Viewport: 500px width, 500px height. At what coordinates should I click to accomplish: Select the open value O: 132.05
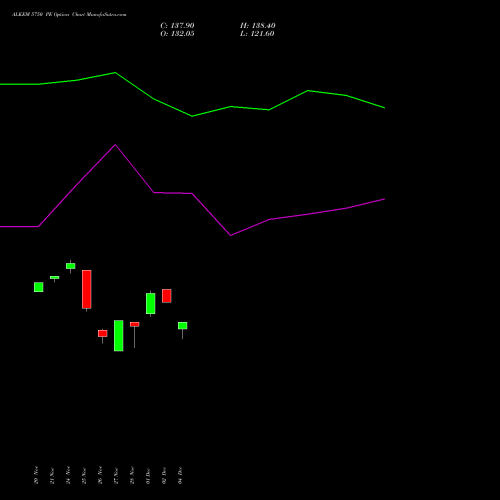tap(177, 34)
